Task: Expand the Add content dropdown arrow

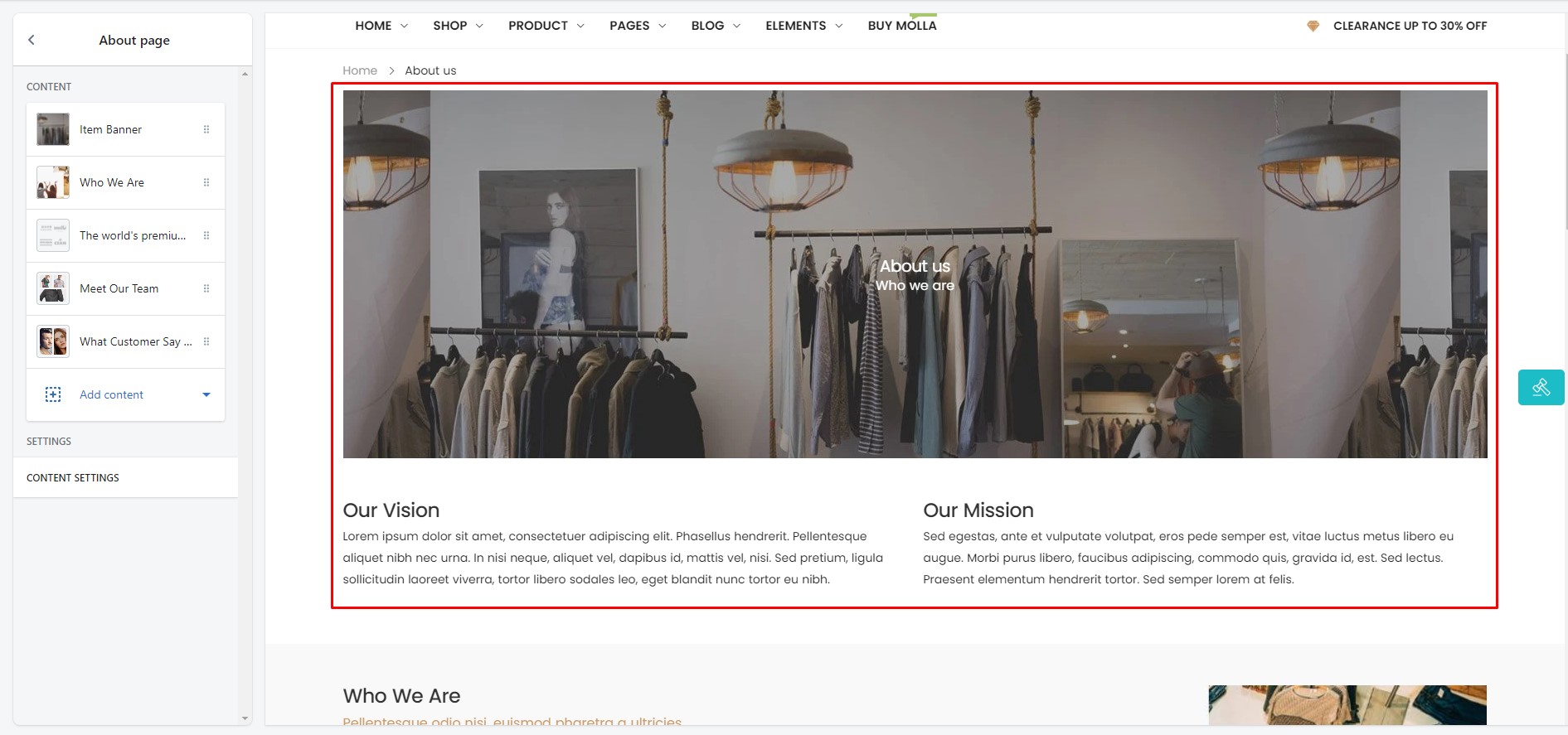Action: pyautogui.click(x=206, y=394)
